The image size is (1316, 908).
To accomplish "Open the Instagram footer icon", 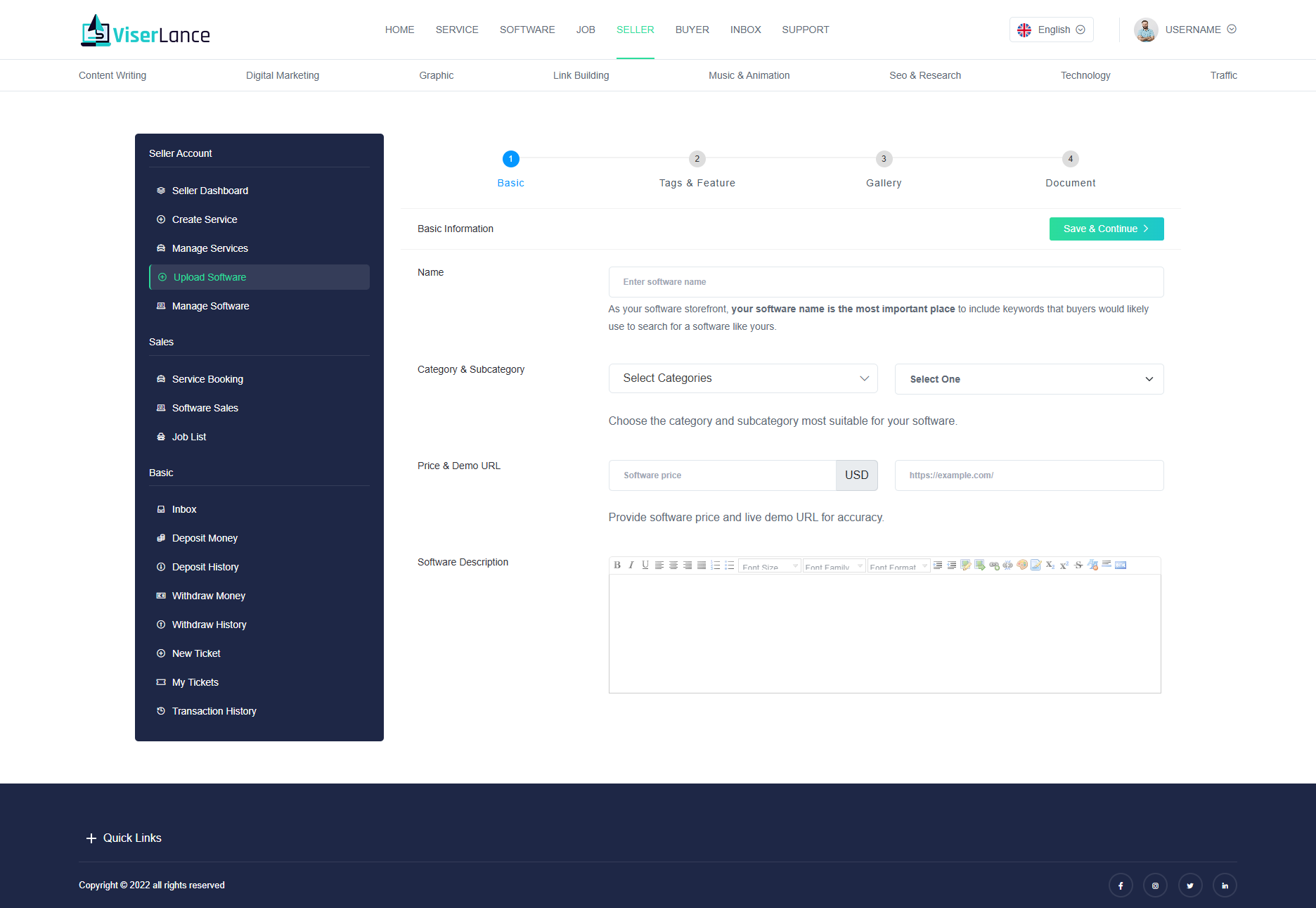I will click(x=1155, y=885).
